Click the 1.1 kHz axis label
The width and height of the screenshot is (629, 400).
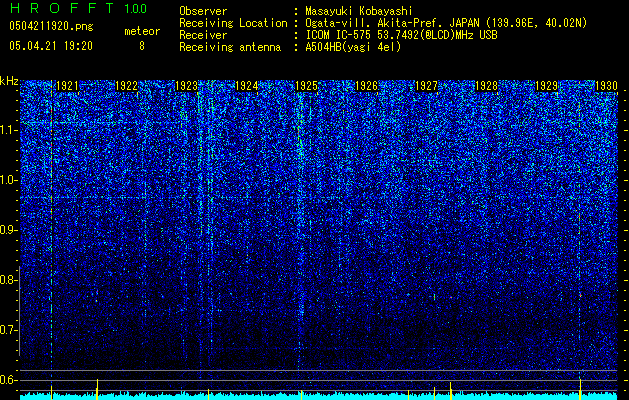[9, 130]
